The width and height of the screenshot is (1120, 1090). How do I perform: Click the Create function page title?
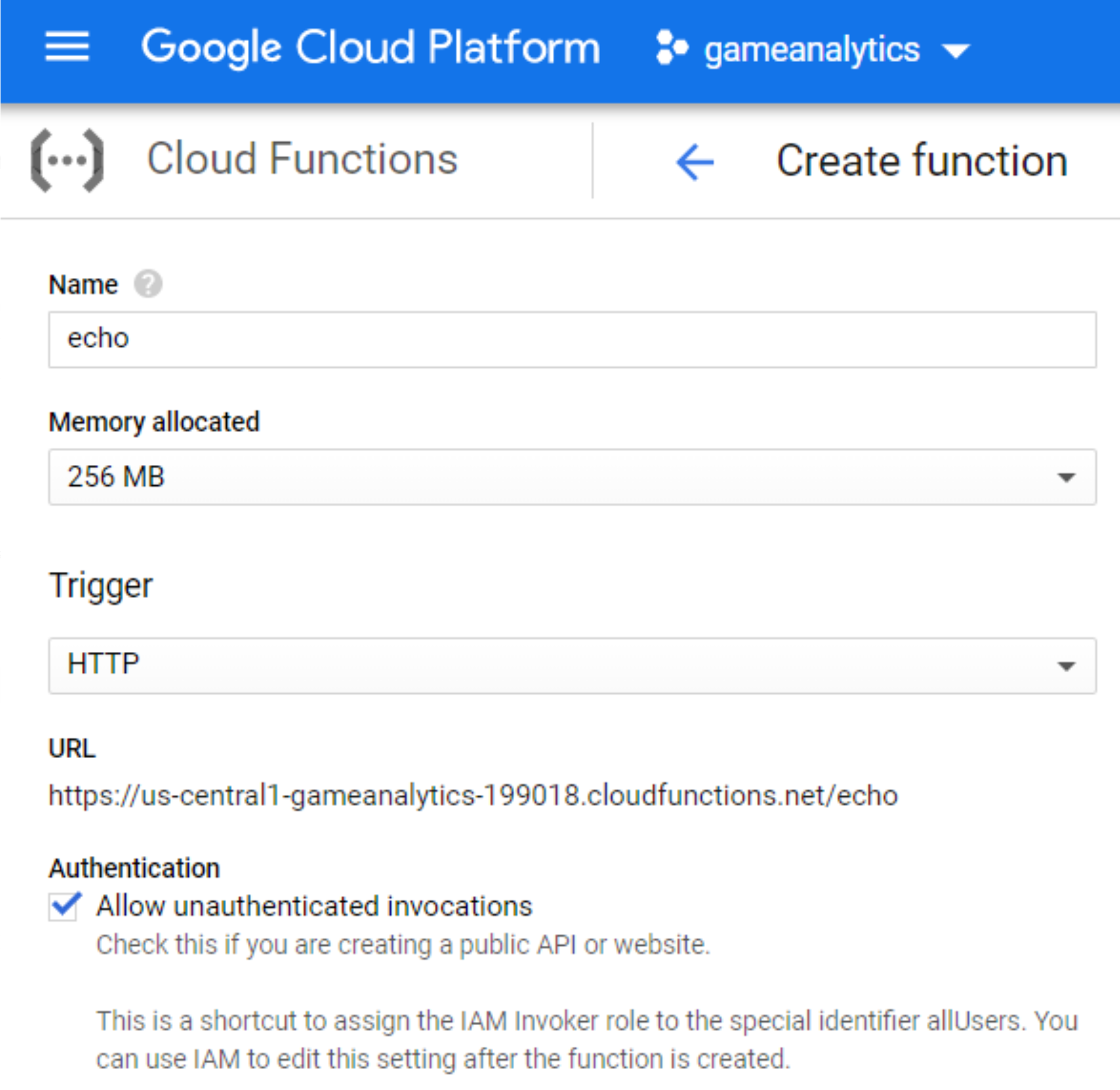(x=922, y=161)
